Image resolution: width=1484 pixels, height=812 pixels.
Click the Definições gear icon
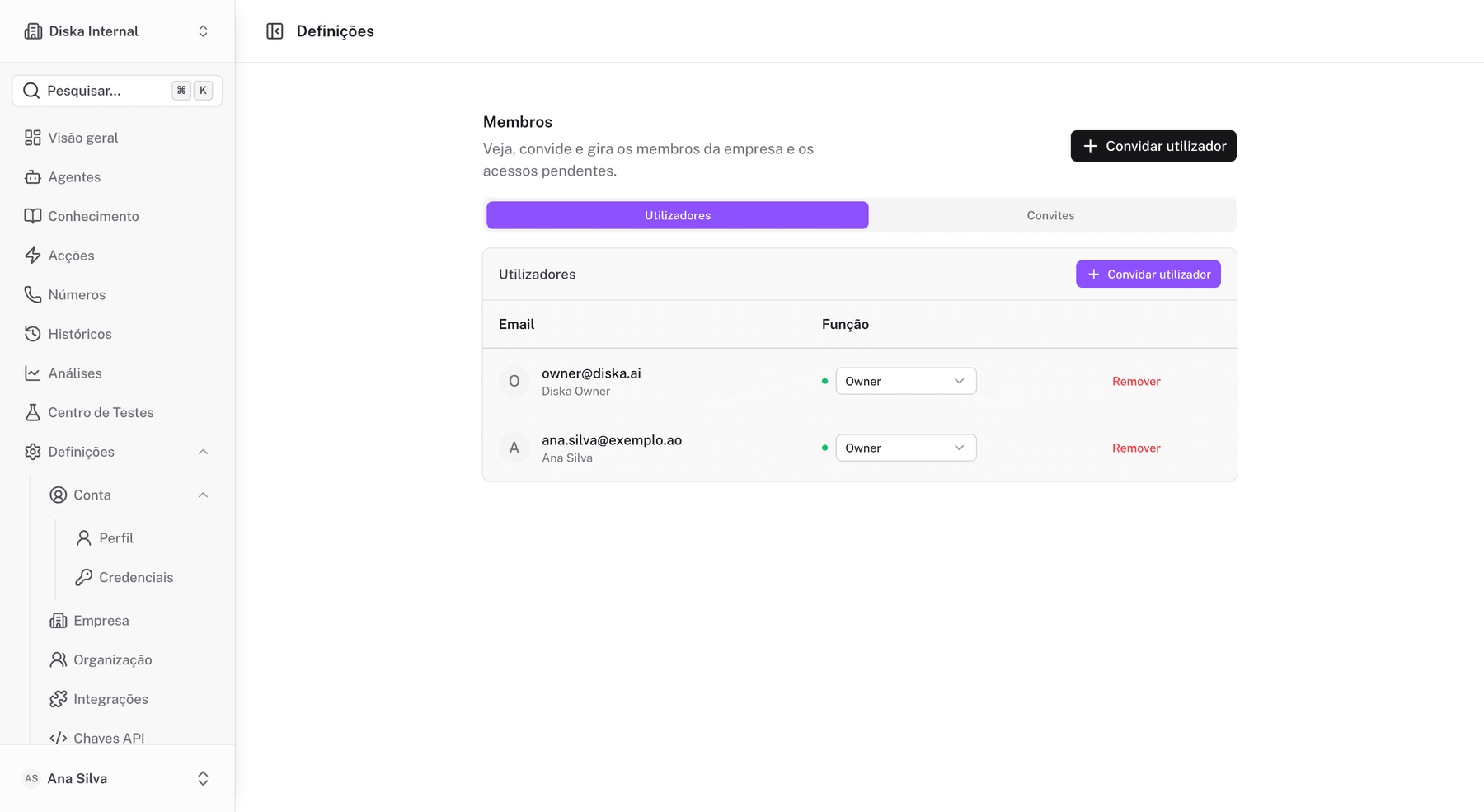click(33, 452)
